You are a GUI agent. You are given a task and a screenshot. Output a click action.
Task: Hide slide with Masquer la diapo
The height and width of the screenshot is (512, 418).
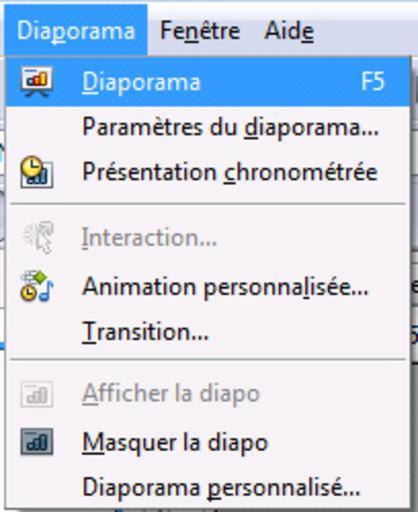pyautogui.click(x=208, y=442)
